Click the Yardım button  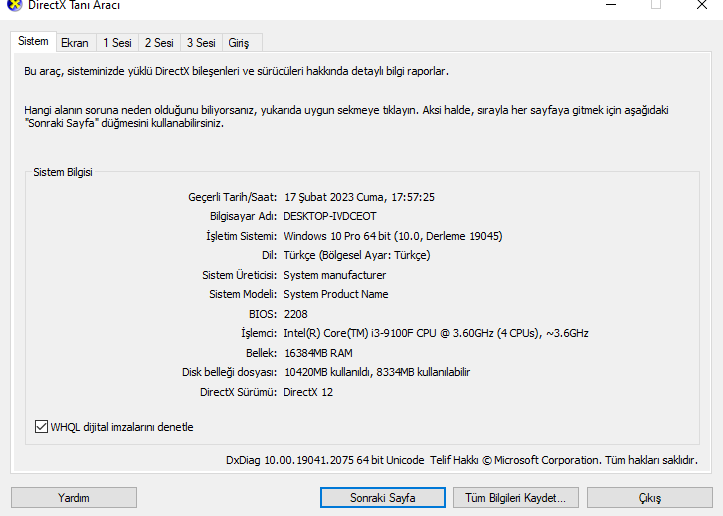74,498
